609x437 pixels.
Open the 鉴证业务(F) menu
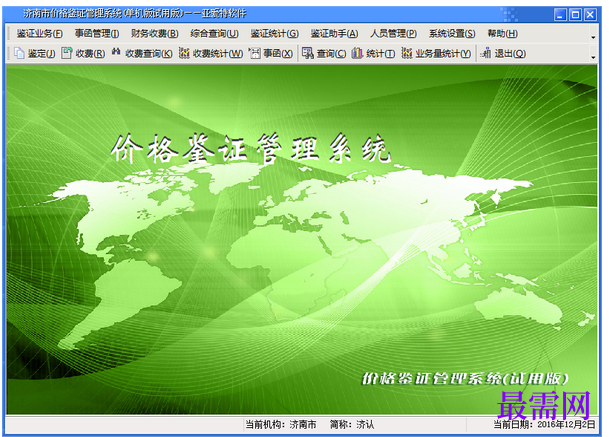40,34
